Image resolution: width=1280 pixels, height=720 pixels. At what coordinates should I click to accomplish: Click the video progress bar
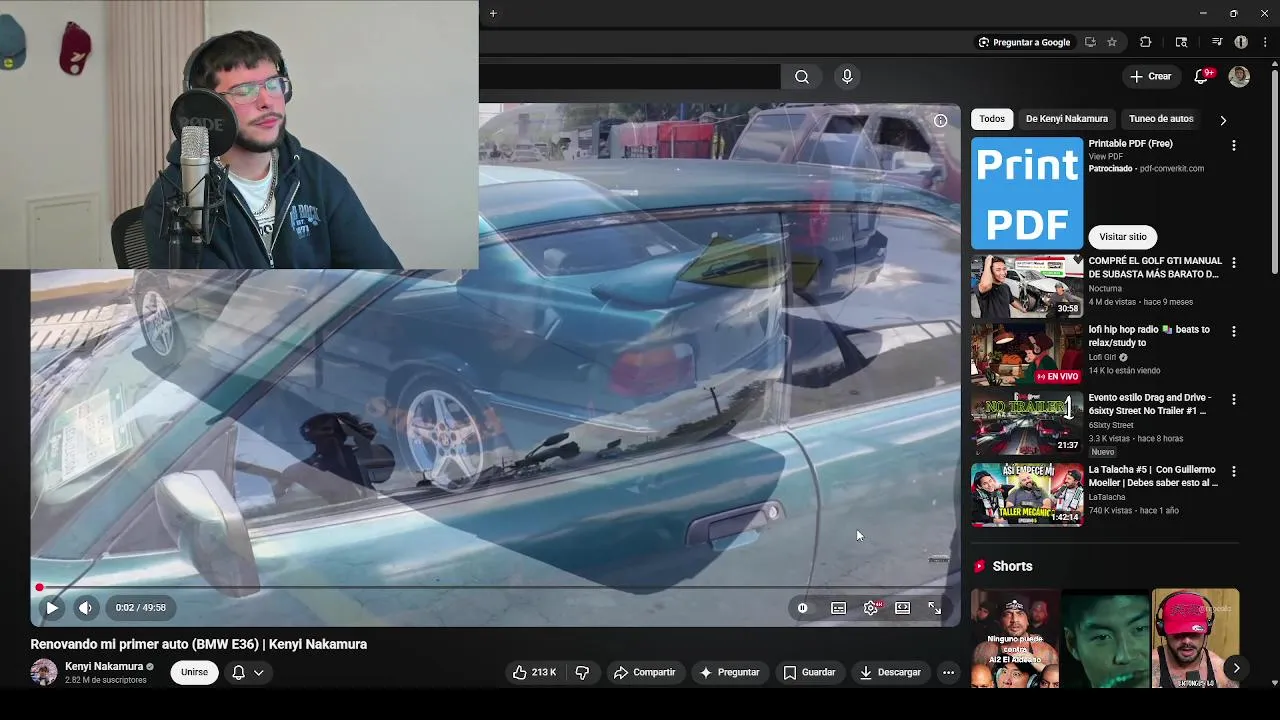point(495,587)
